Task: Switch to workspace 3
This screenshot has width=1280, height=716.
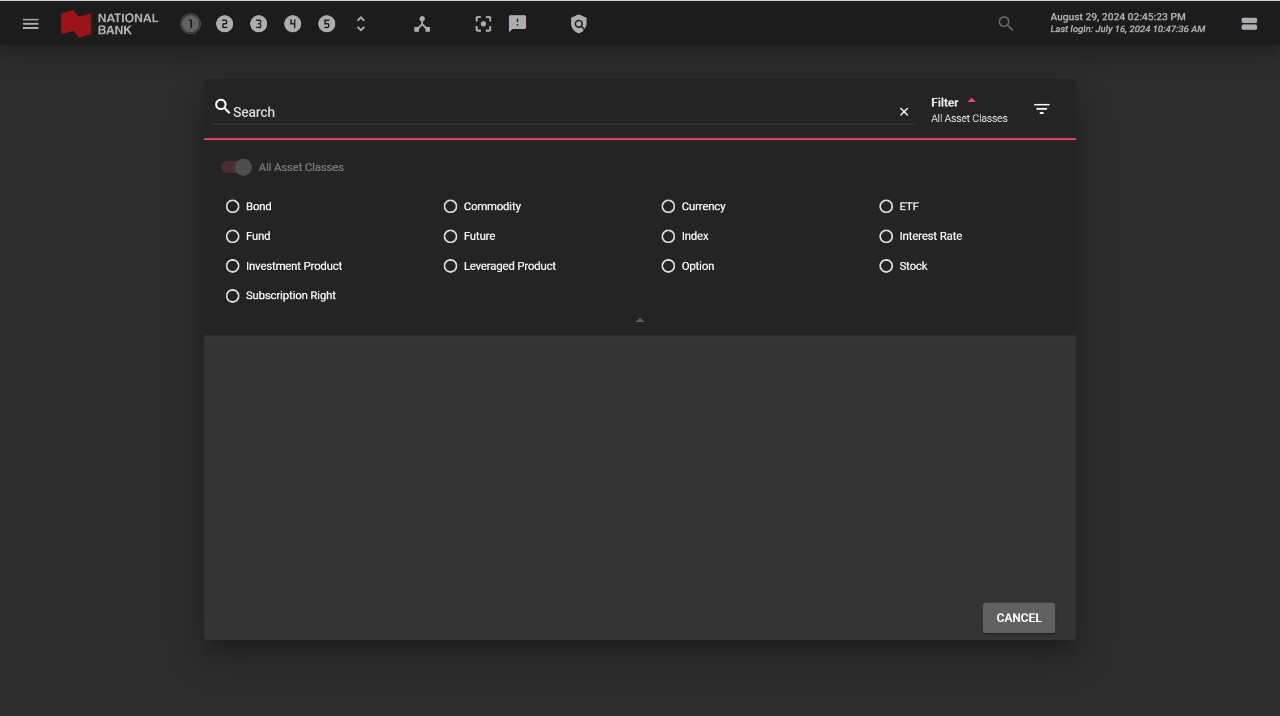Action: (258, 24)
